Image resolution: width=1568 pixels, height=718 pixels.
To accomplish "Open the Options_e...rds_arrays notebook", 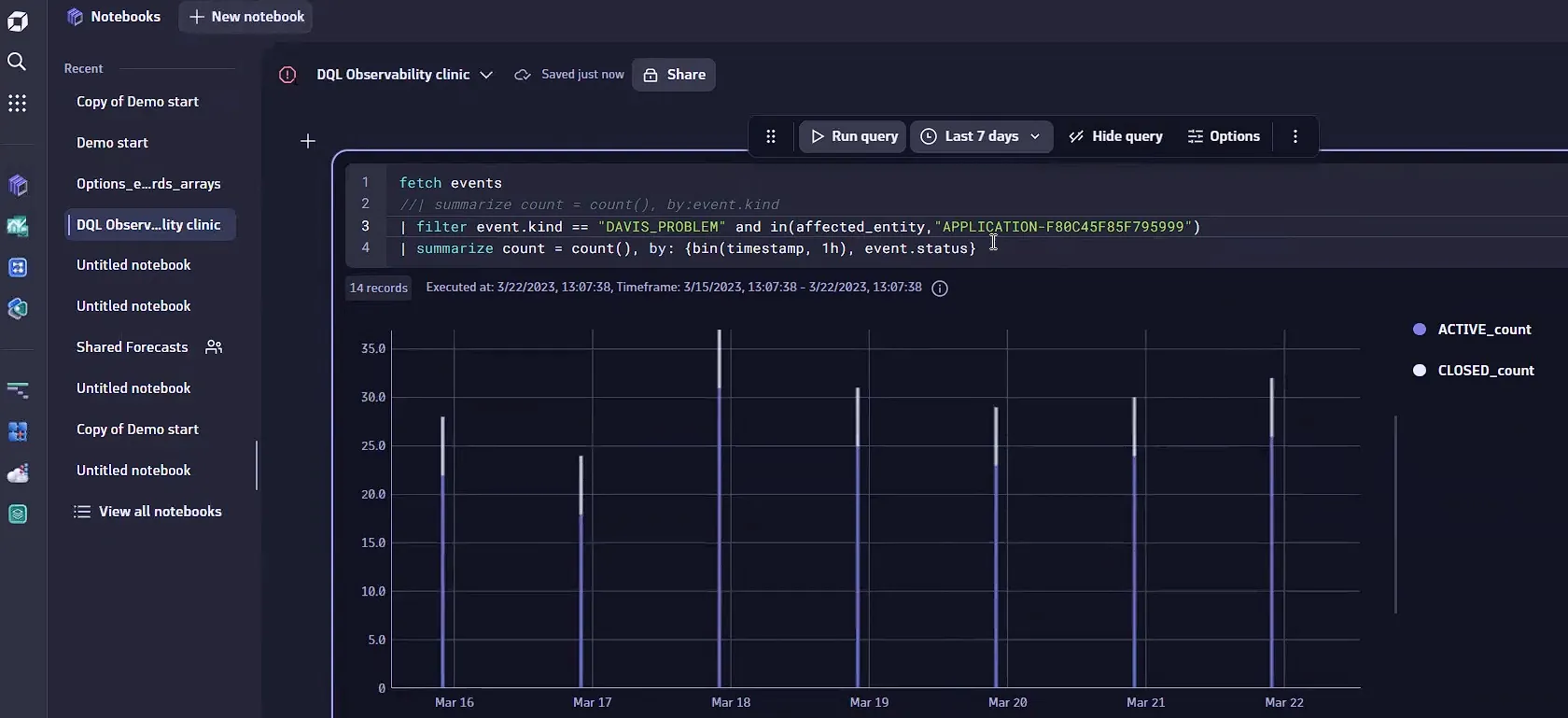I will tap(148, 184).
